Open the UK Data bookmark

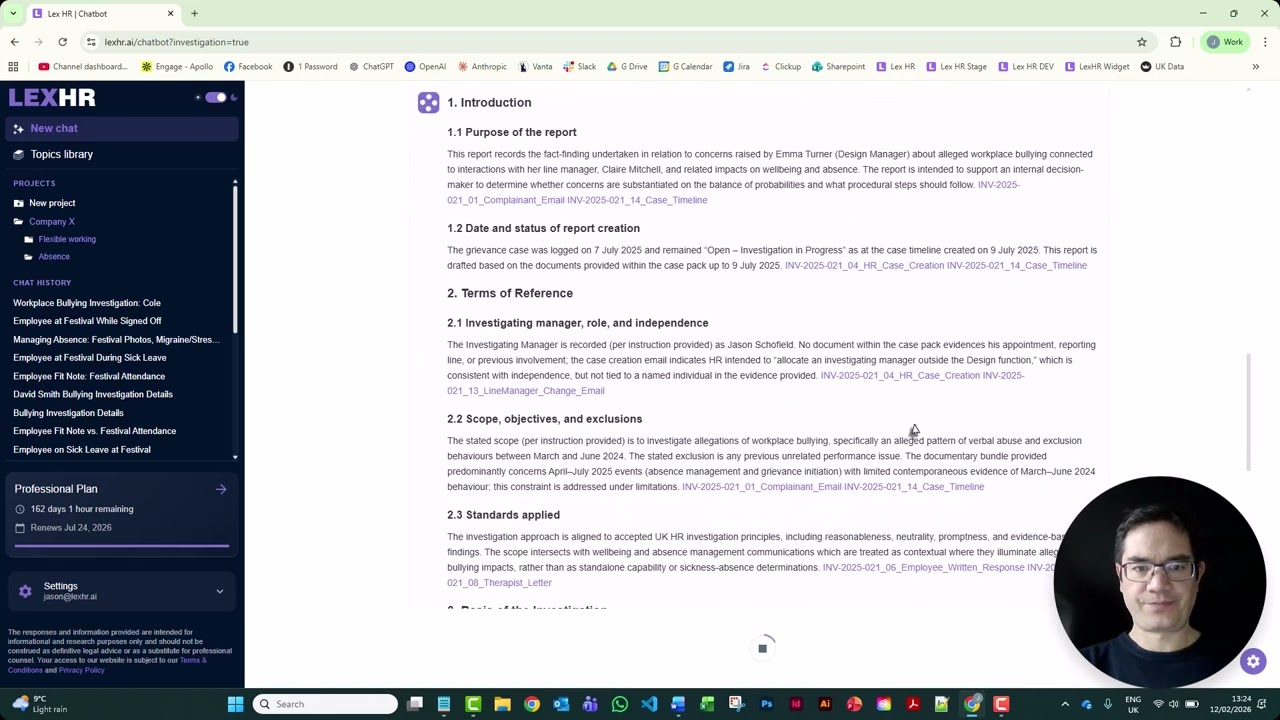(1162, 67)
